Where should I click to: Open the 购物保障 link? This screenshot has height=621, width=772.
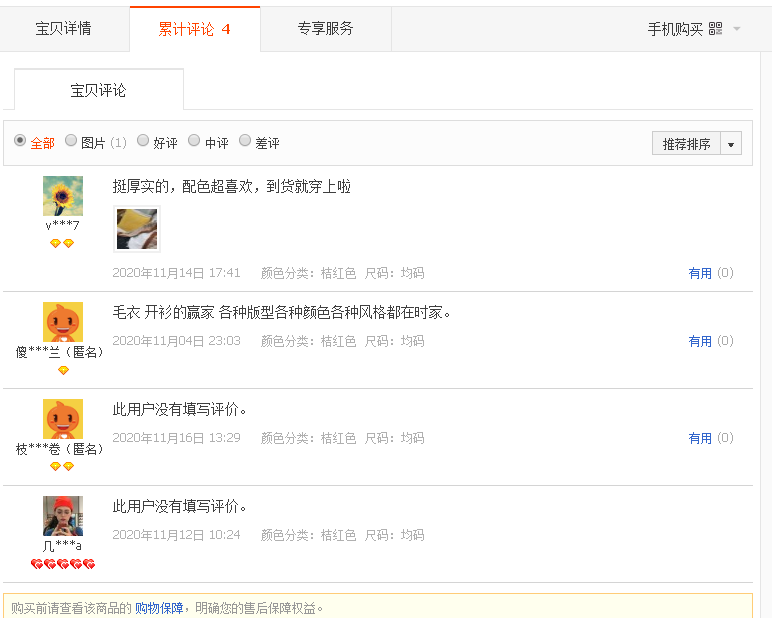[159, 608]
